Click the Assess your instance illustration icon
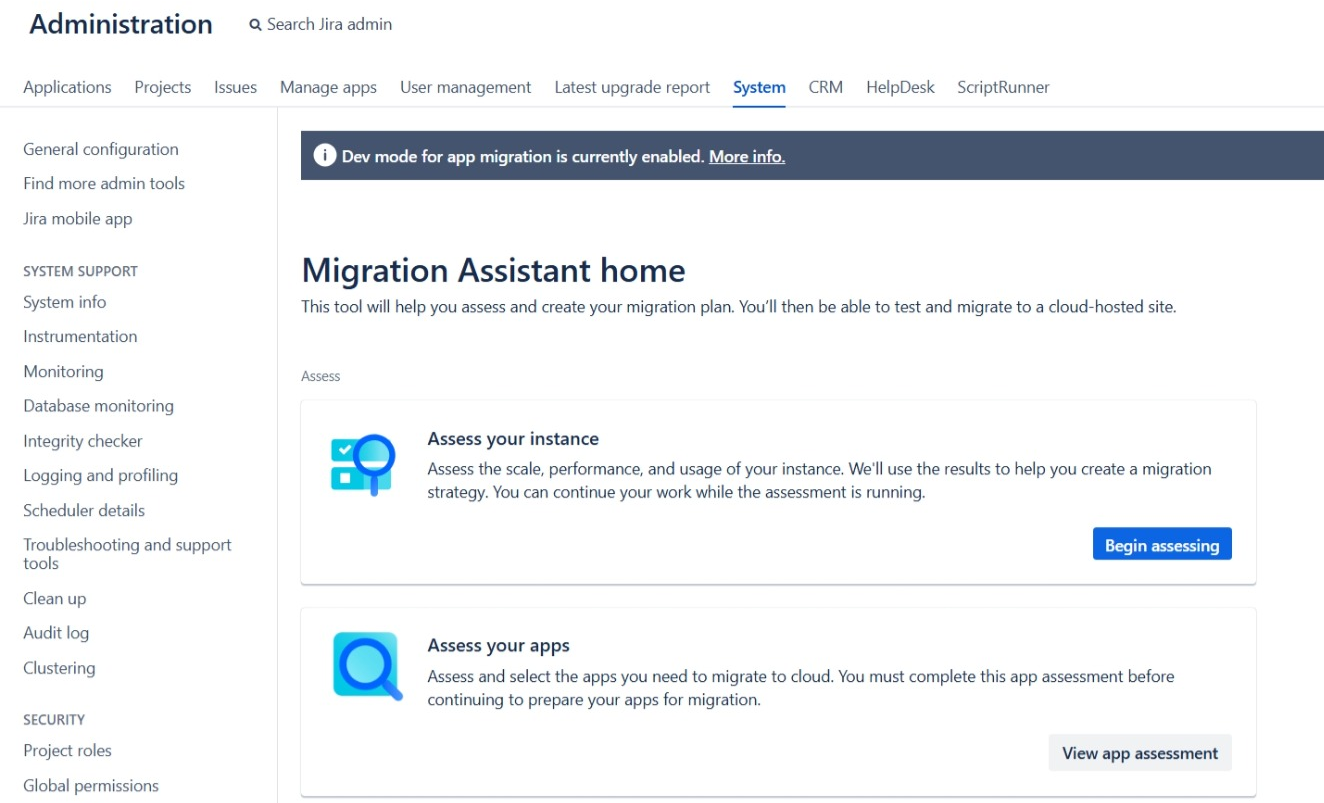Viewport: 1324px width, 803px height. 363,465
